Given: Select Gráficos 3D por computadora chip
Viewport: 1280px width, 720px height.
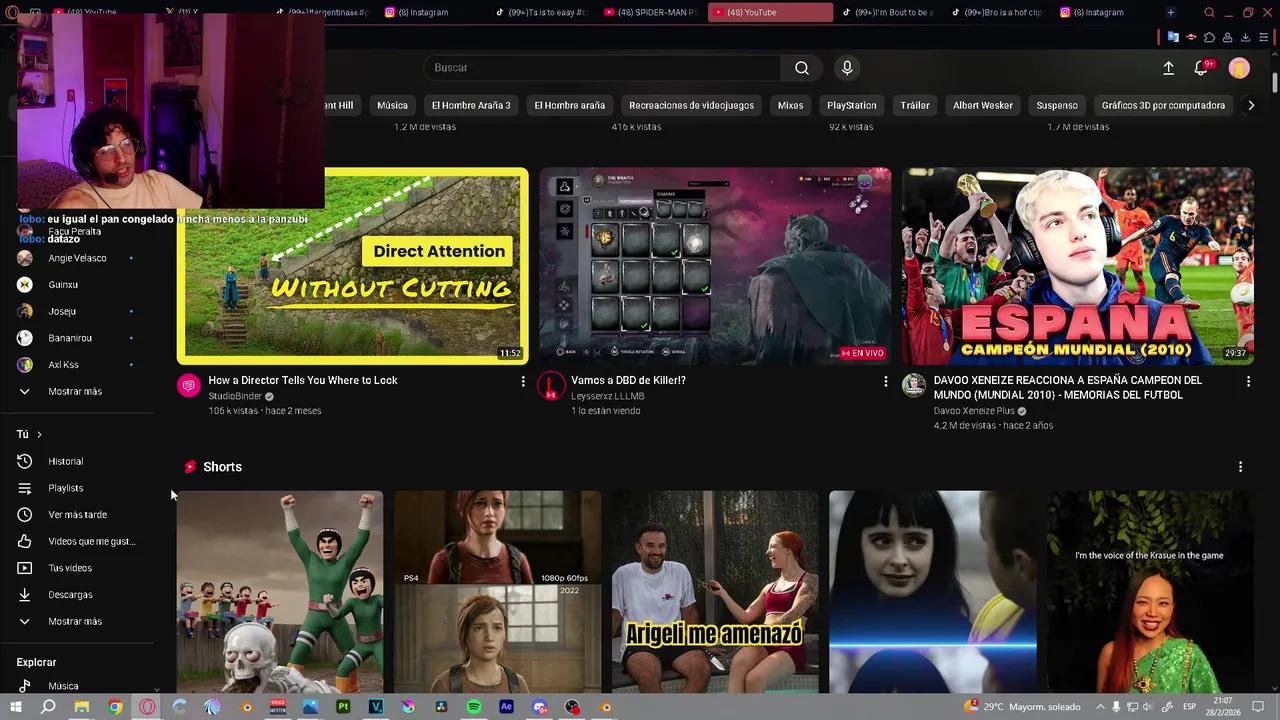Looking at the screenshot, I should [x=1163, y=105].
